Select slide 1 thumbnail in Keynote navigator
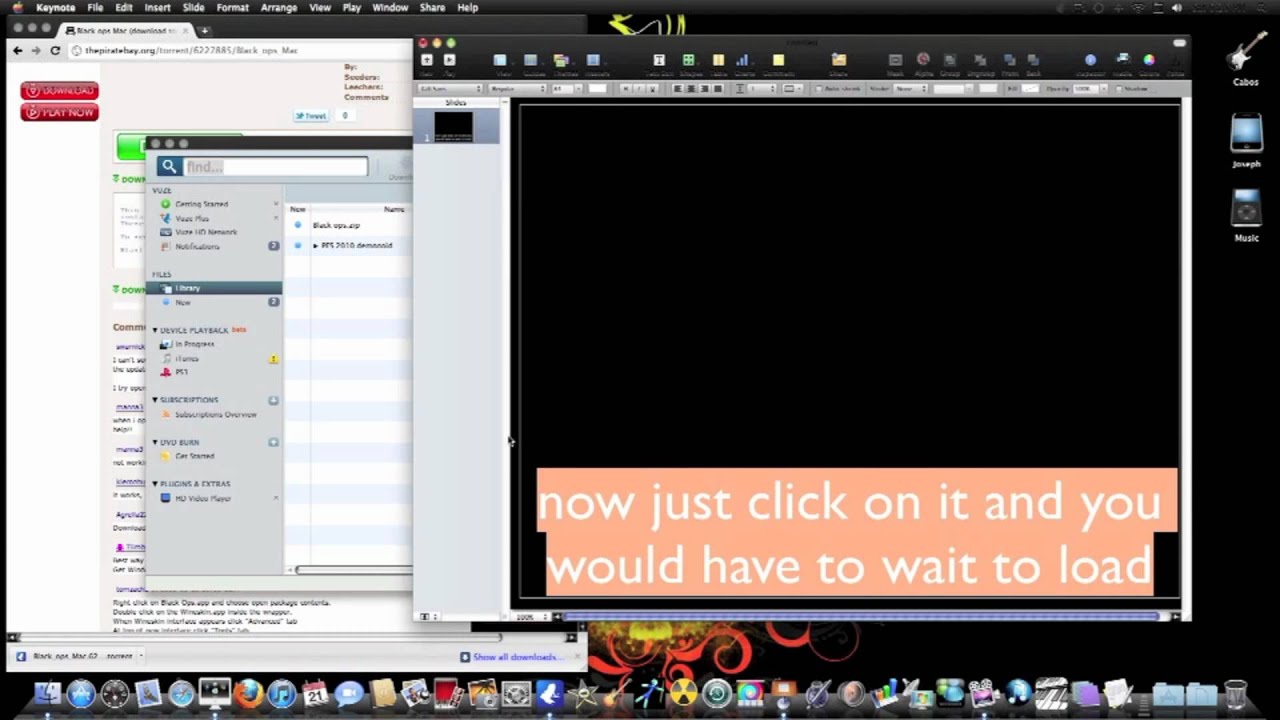 [x=453, y=126]
